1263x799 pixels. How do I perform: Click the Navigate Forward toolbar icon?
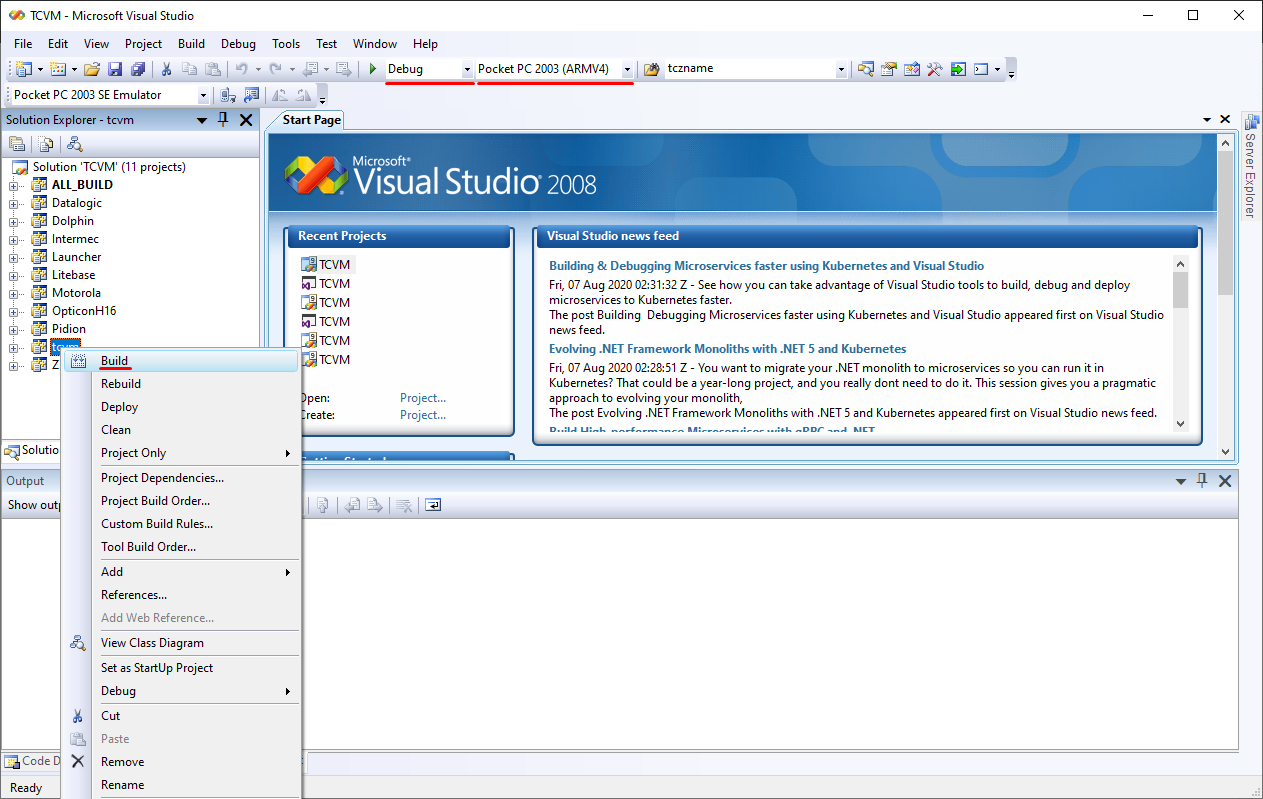tap(343, 69)
